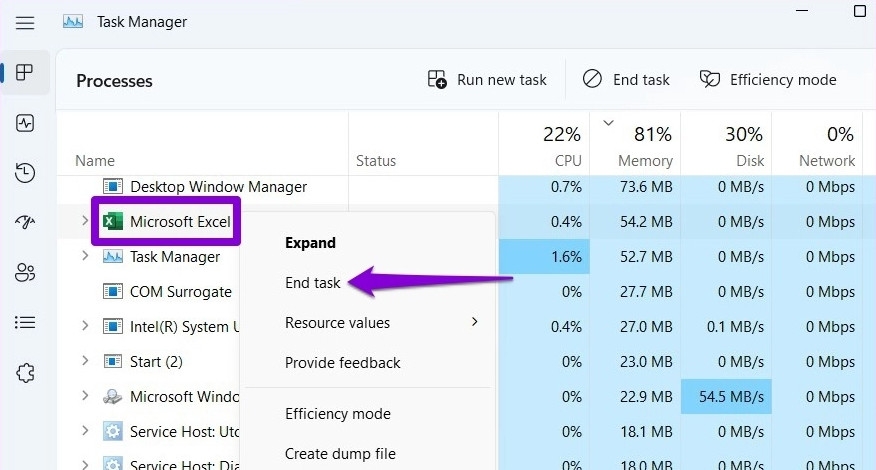Click the Desktop Window Manager process icon
Viewport: 876px width, 470px height.
[x=113, y=186]
